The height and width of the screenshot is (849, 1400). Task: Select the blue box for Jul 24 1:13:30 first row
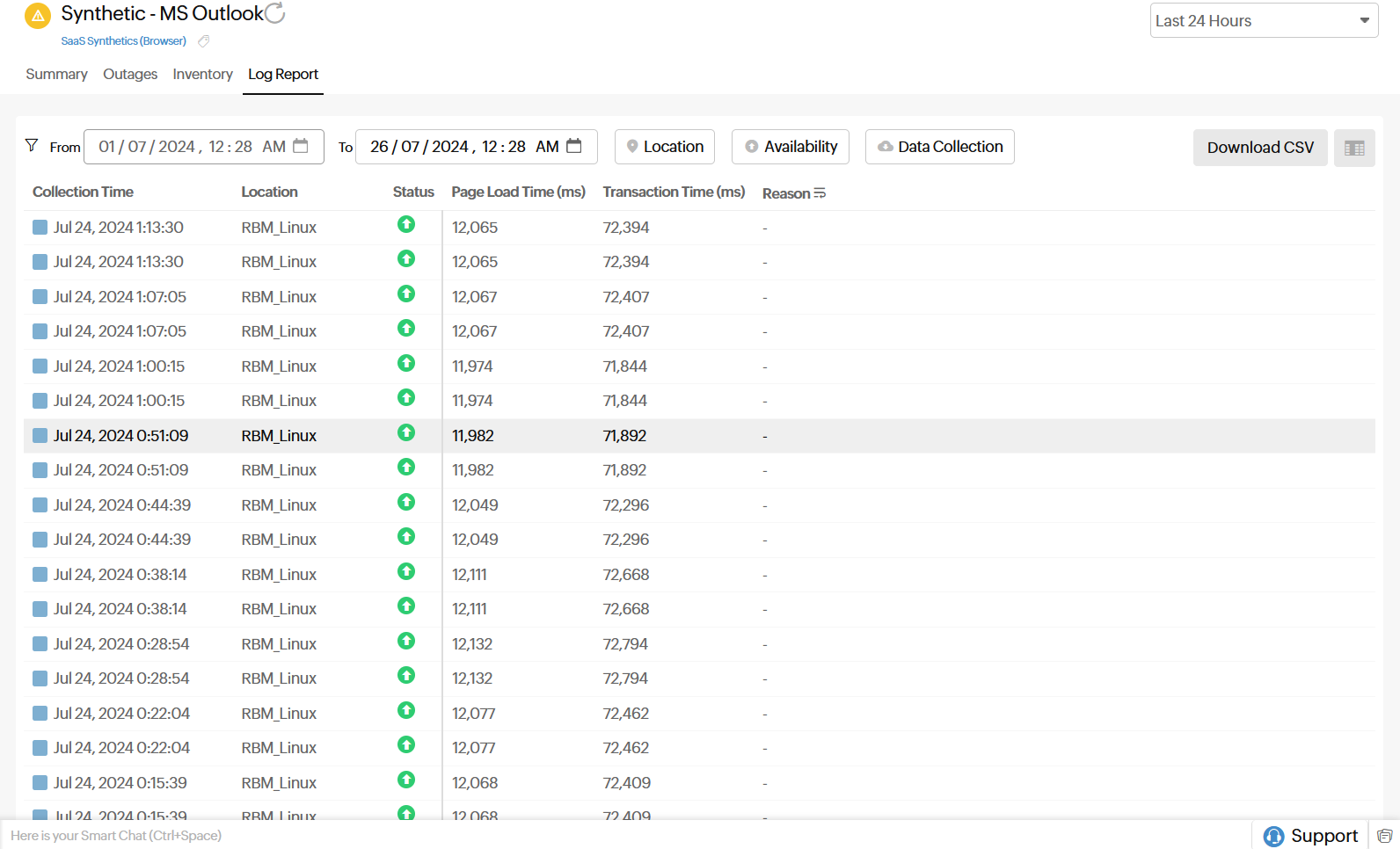[x=40, y=228]
